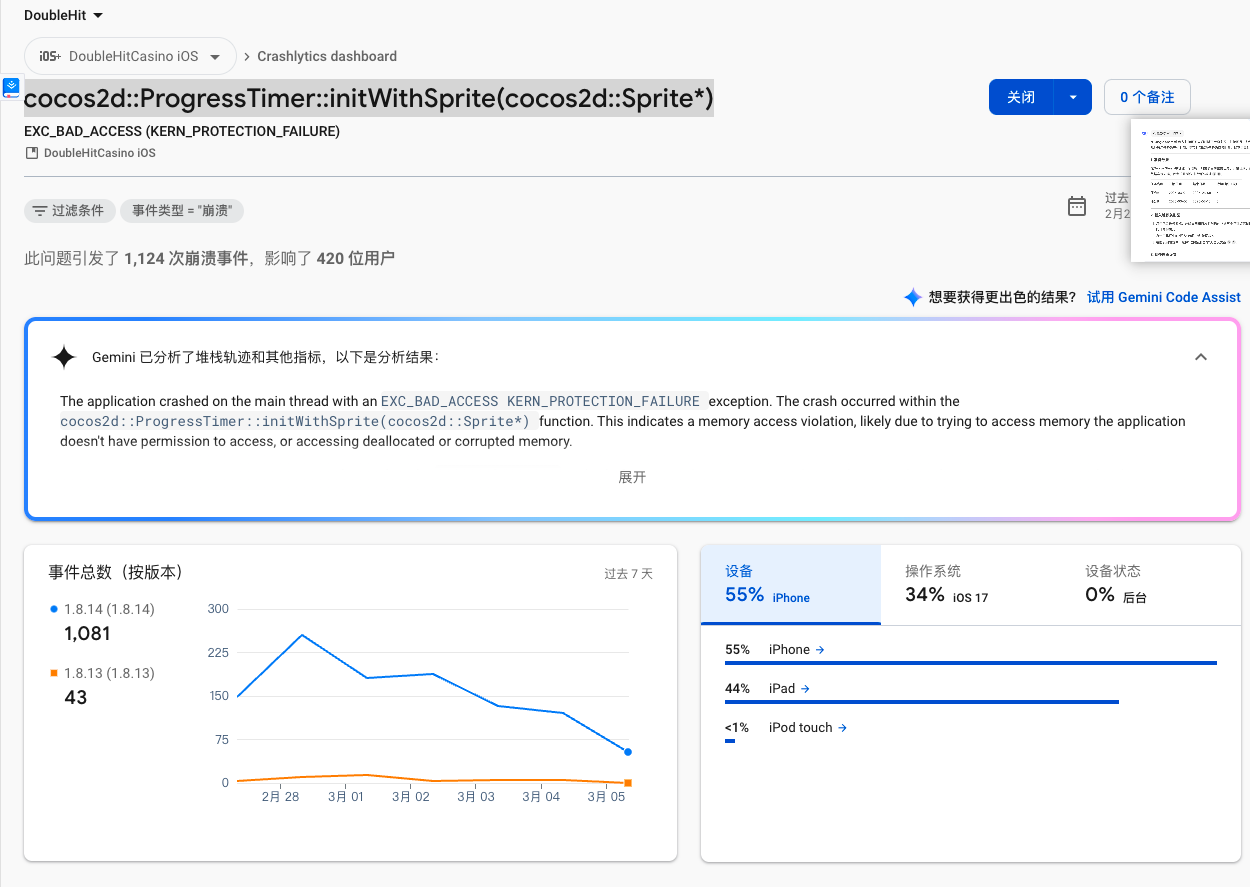Viewport: 1250px width, 887px height.
Task: Open the 试用 Gemini Code Assist link
Action: (1163, 297)
